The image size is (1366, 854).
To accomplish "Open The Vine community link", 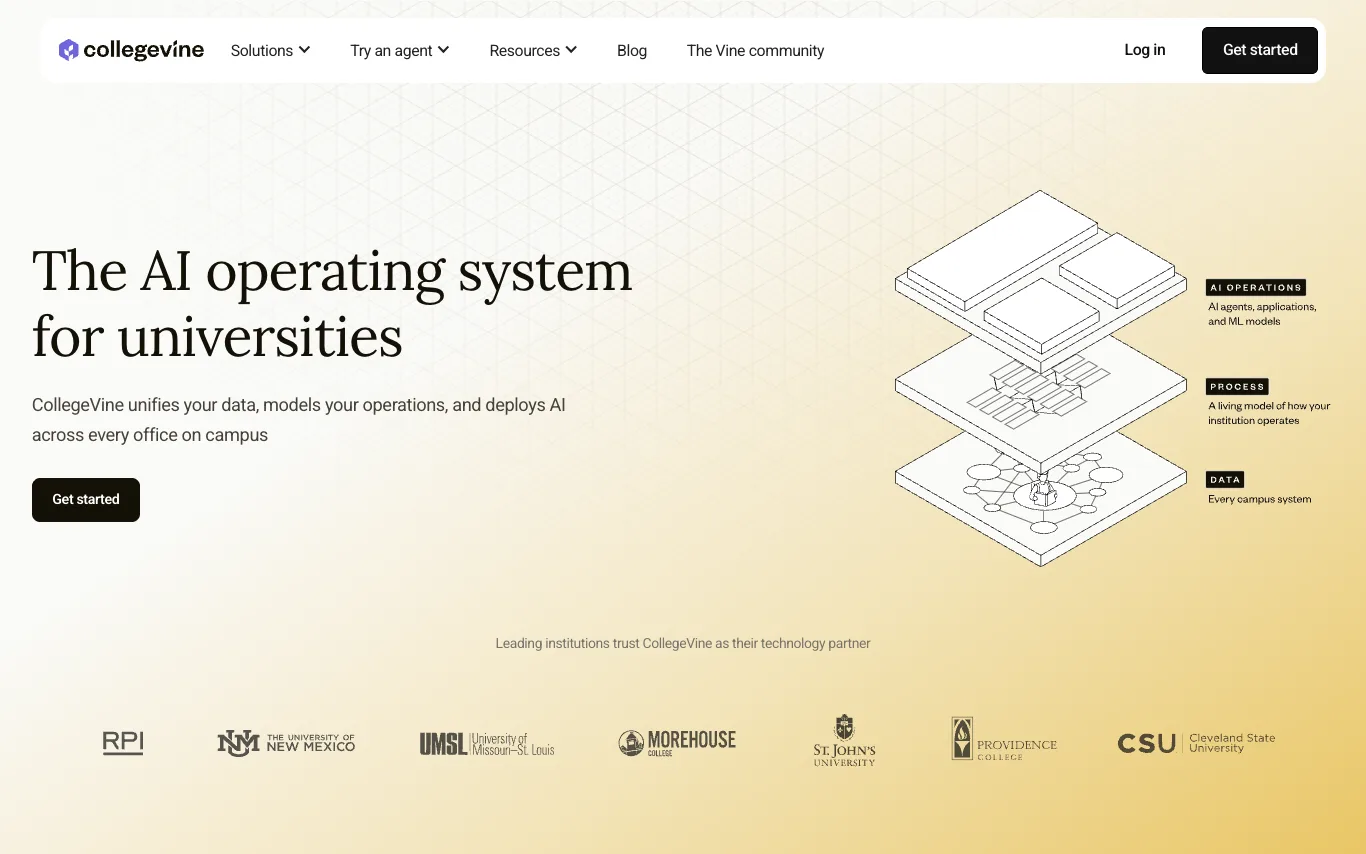I will tap(755, 50).
